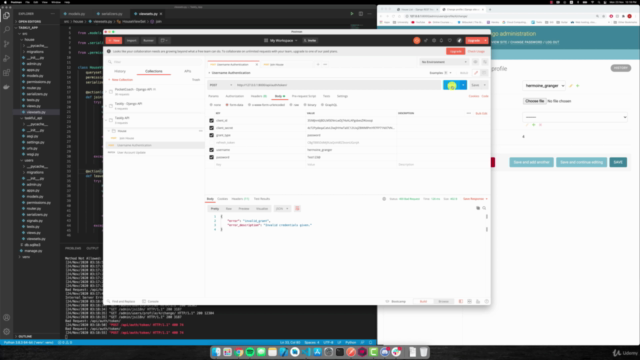
Task: Copy response body to clipboard icon
Action: (x=478, y=208)
